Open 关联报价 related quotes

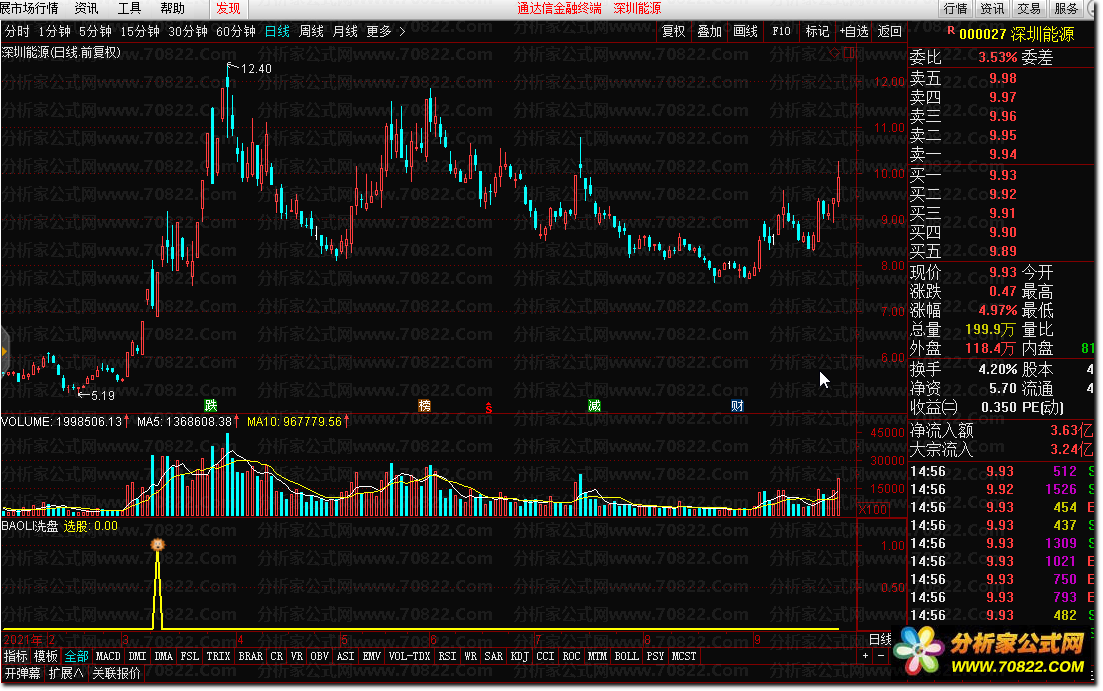tap(116, 673)
